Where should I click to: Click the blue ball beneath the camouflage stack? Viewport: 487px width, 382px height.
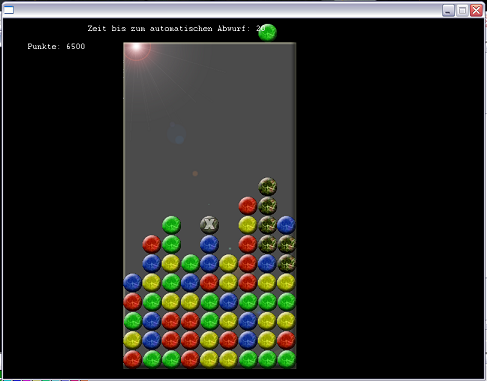(x=267, y=263)
